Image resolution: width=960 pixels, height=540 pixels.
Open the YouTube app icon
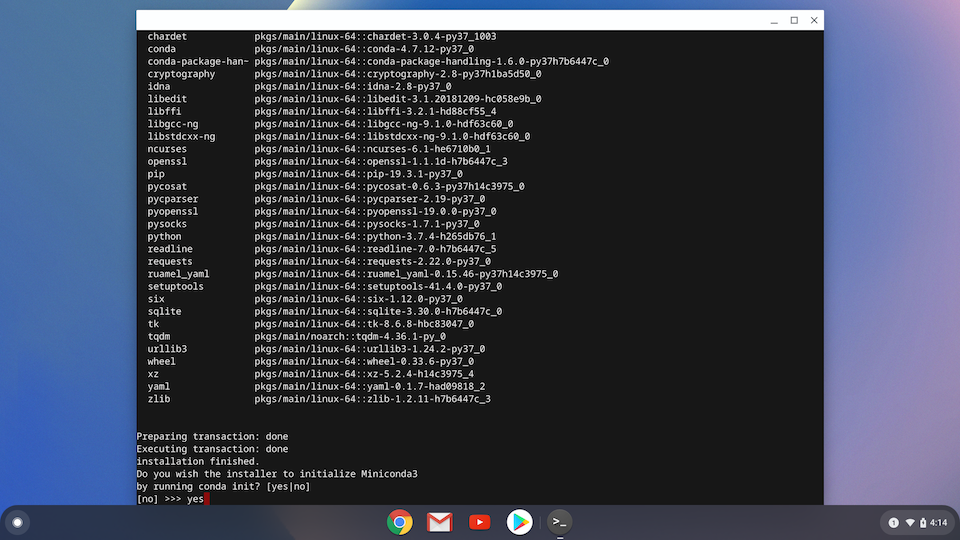(x=479, y=522)
